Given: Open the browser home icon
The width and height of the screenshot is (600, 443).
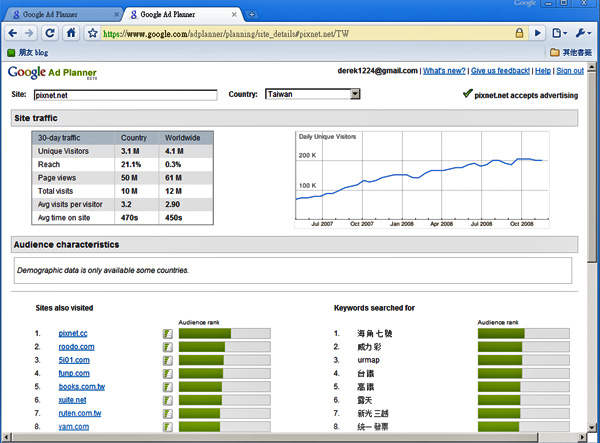Looking at the screenshot, I should point(71,33).
